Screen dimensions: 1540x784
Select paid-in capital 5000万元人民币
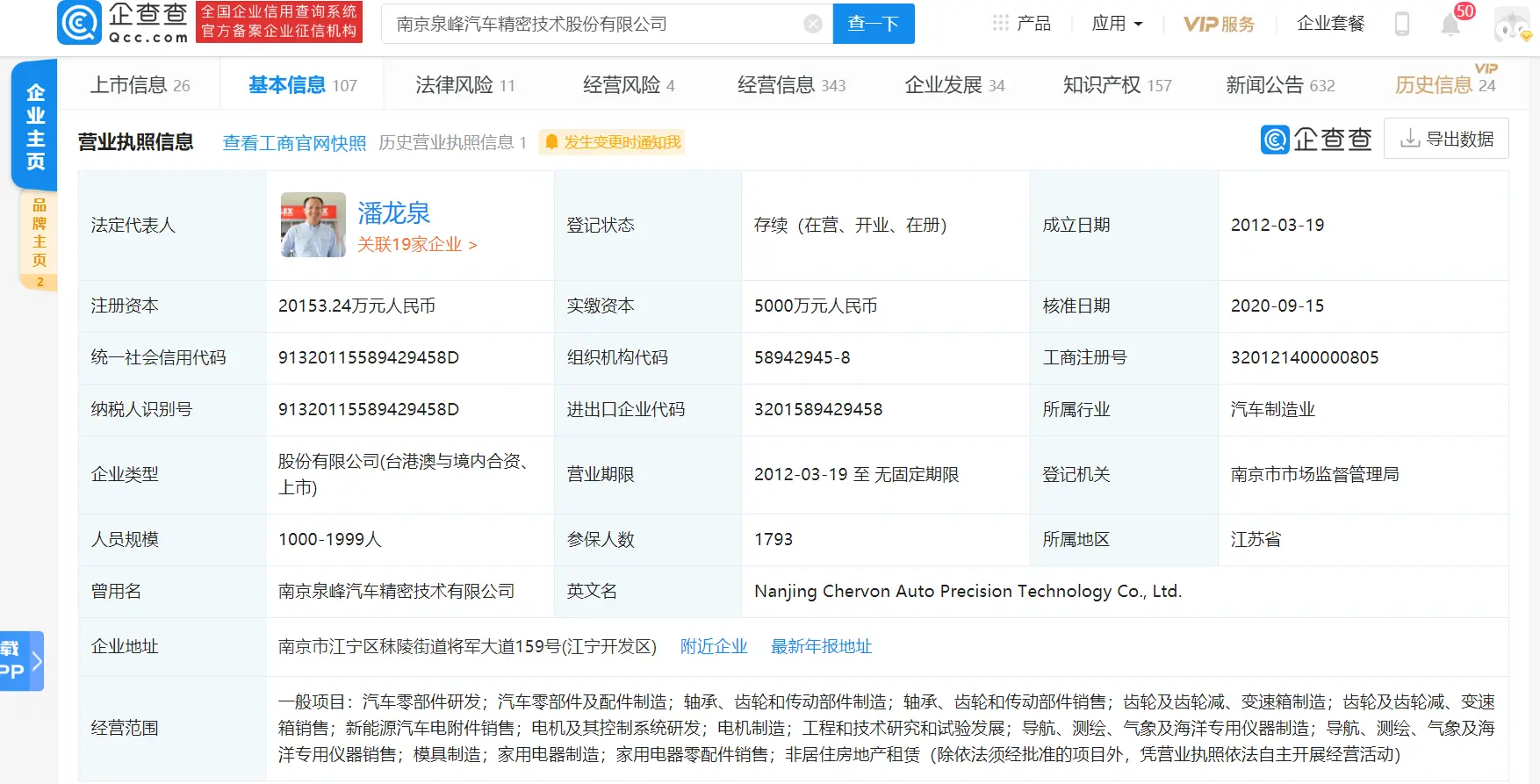click(816, 306)
